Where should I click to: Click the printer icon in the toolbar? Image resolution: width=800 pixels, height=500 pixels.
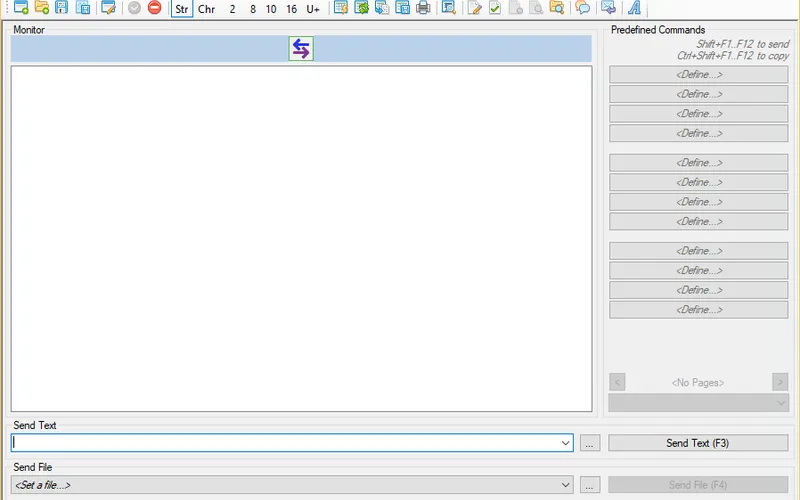click(423, 9)
